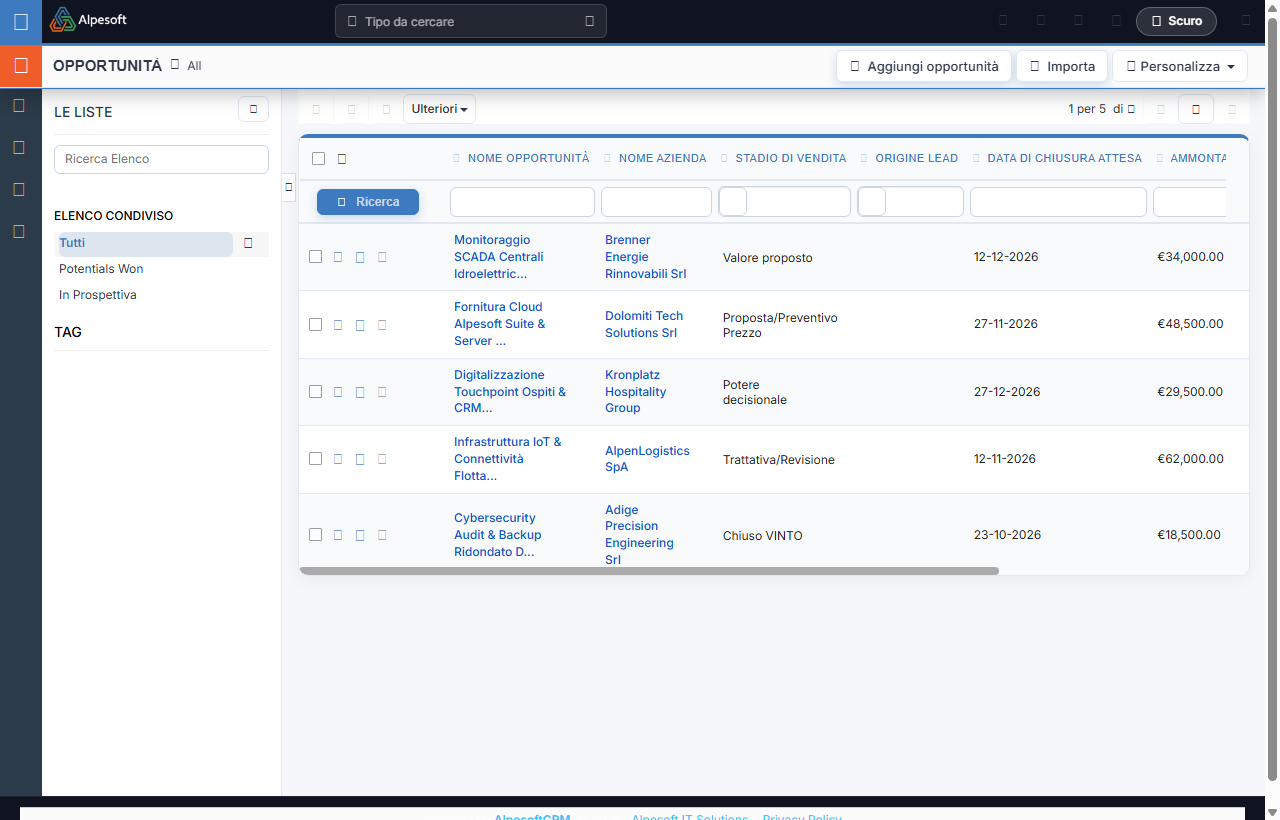Toggle the Scuro dark mode switch
Viewport: 1280px width, 820px height.
(x=1176, y=21)
